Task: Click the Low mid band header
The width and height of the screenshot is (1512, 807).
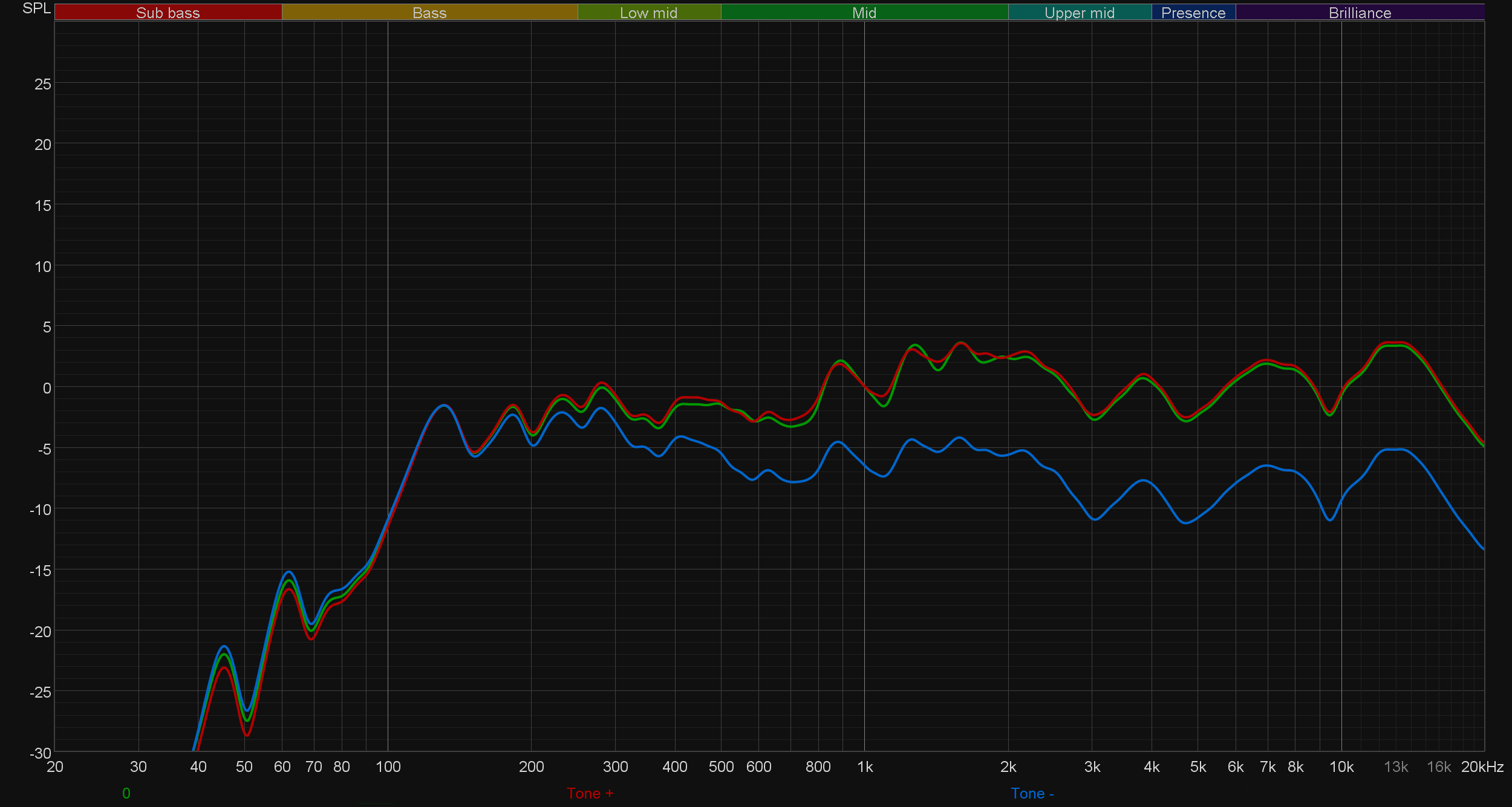Action: click(x=648, y=13)
